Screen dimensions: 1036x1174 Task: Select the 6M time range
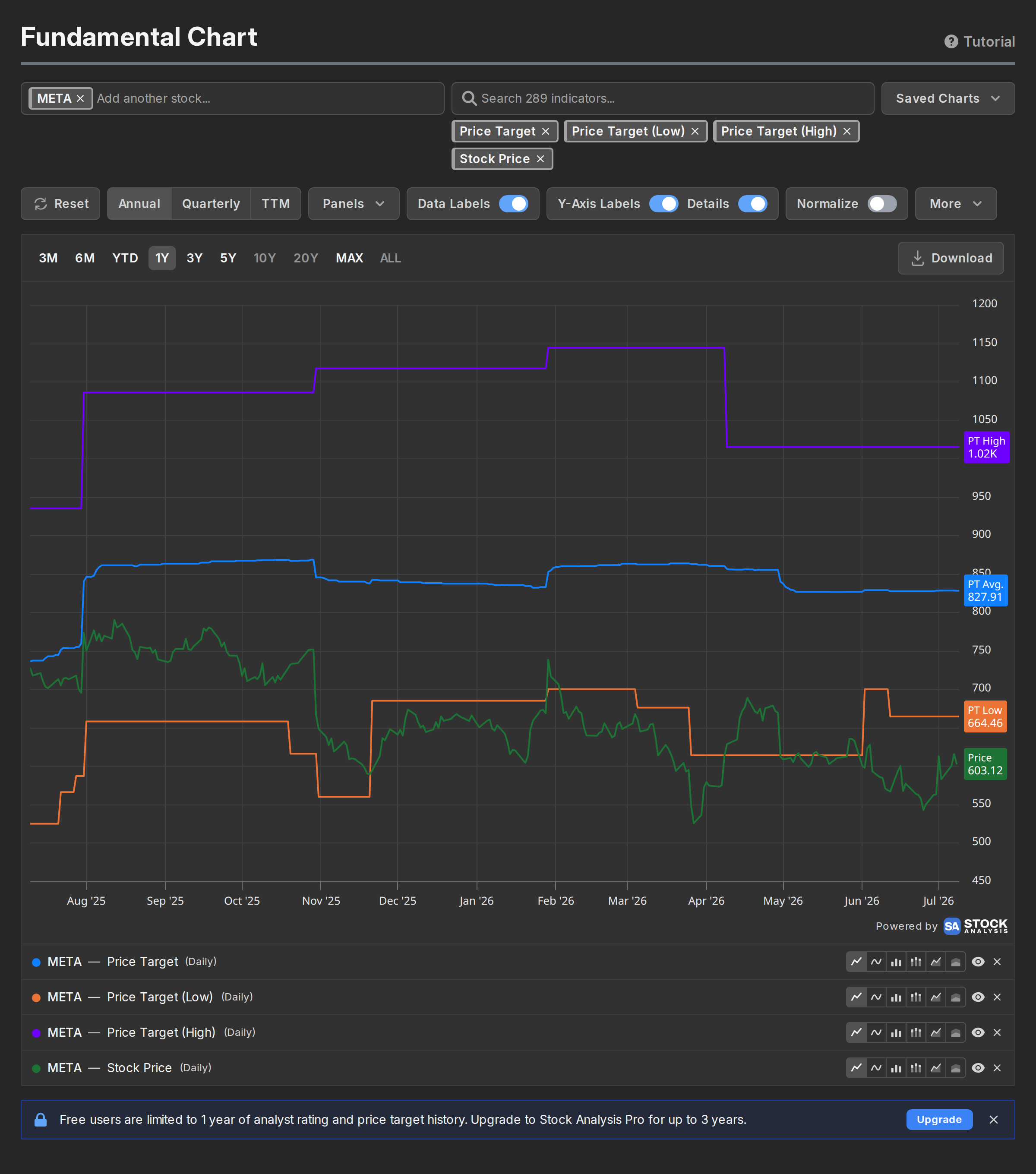(85, 258)
